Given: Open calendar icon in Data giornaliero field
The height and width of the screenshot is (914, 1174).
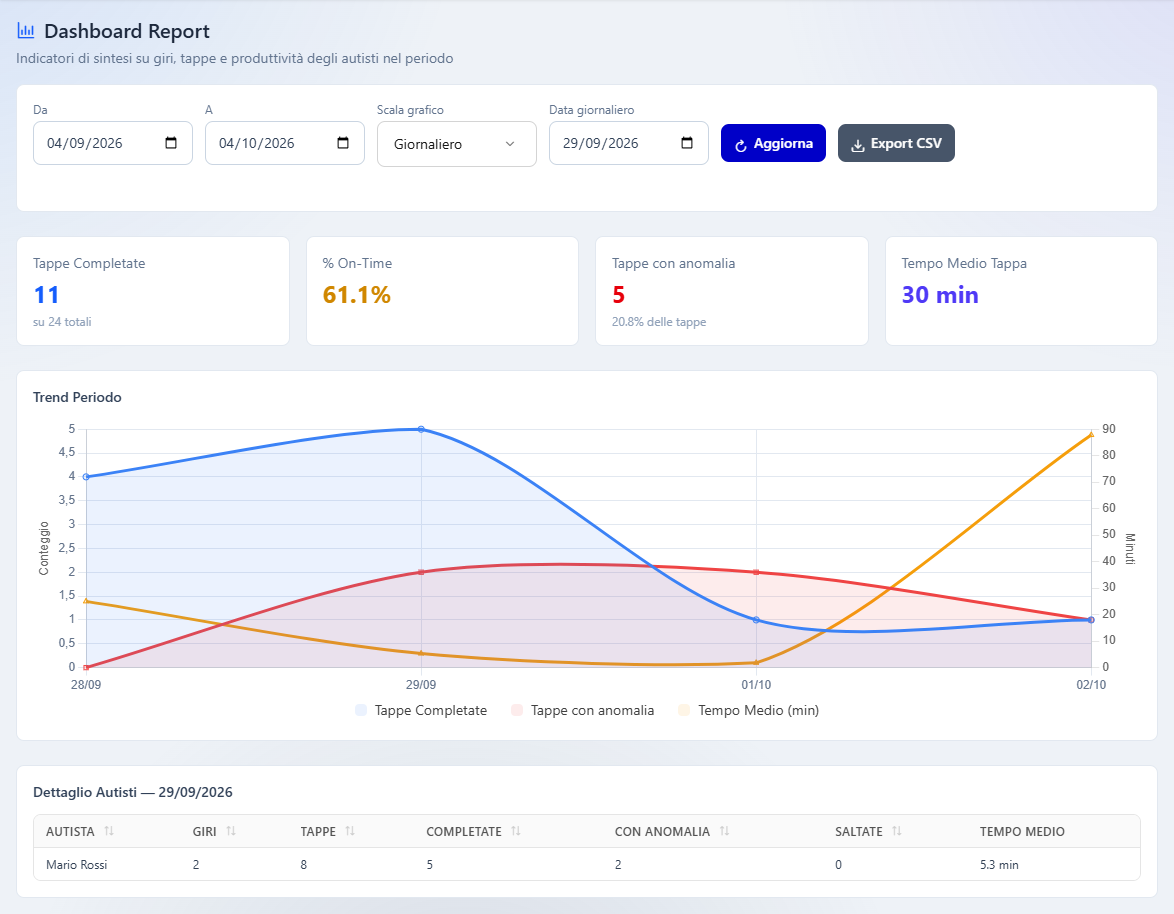Looking at the screenshot, I should (x=687, y=143).
